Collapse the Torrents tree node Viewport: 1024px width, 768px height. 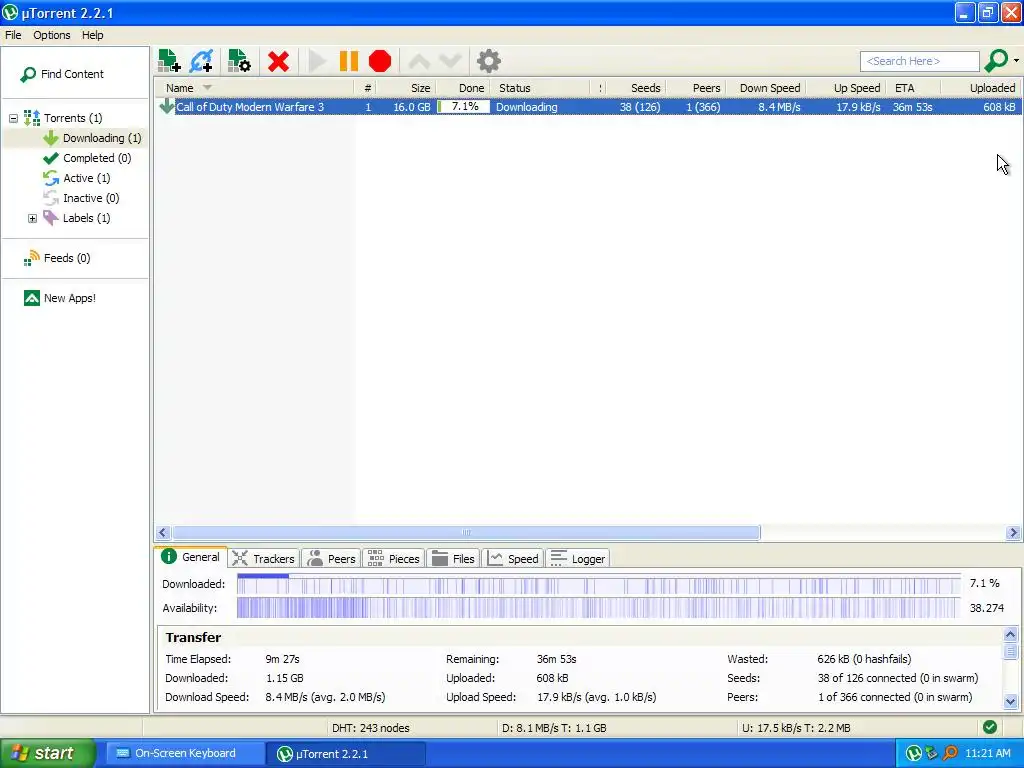[x=13, y=118]
